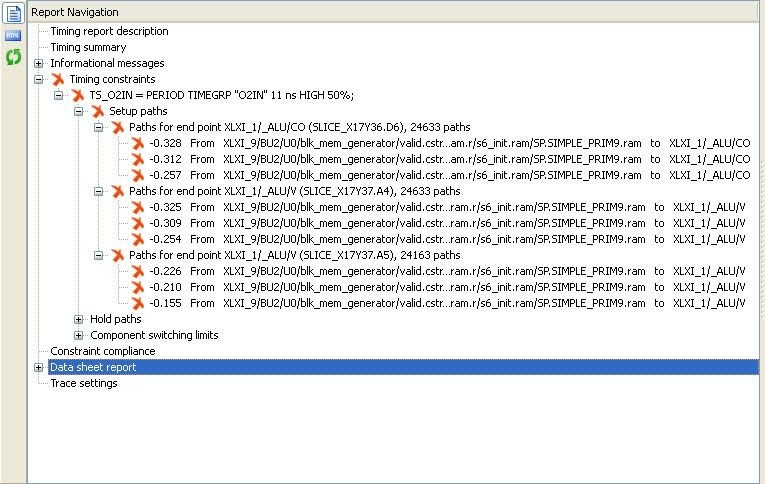Click the error icon on the -0.155 path
The height and width of the screenshot is (484, 765).
(x=138, y=303)
